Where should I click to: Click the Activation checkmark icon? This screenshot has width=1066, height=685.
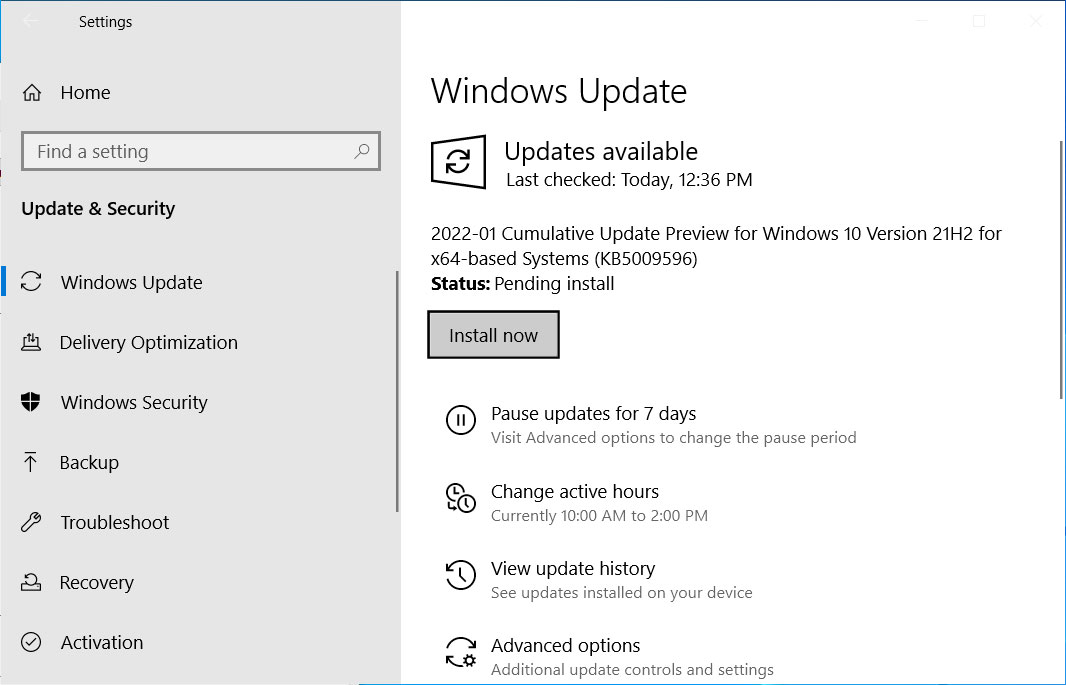click(x=33, y=642)
